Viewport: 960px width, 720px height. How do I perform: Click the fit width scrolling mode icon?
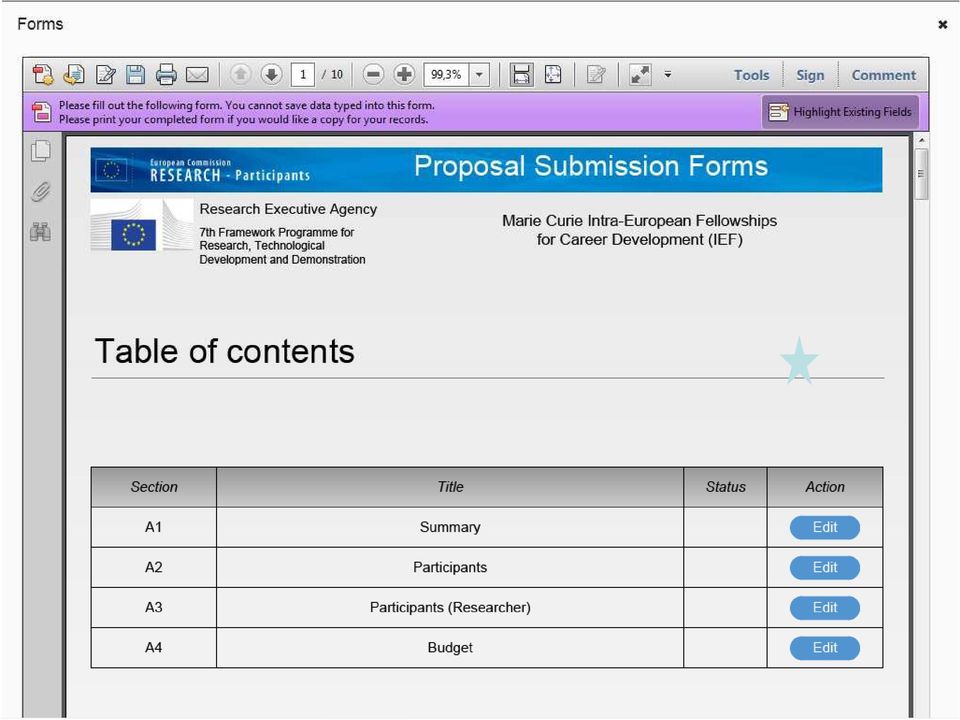pos(522,75)
